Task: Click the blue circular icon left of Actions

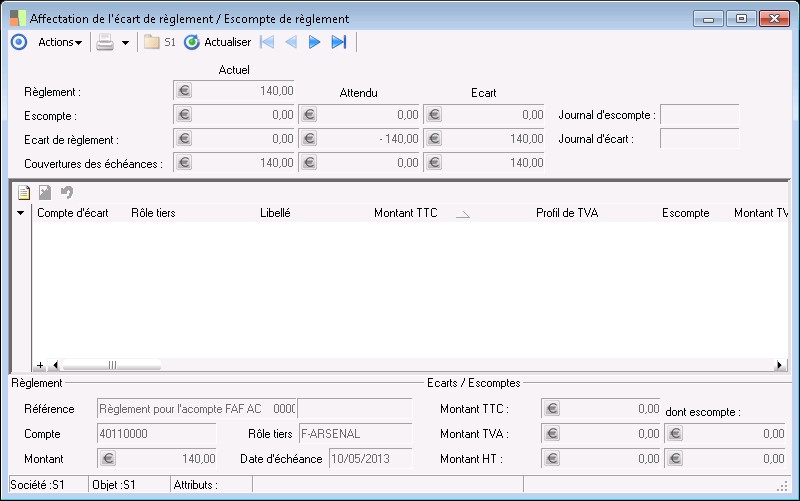Action: pos(18,42)
